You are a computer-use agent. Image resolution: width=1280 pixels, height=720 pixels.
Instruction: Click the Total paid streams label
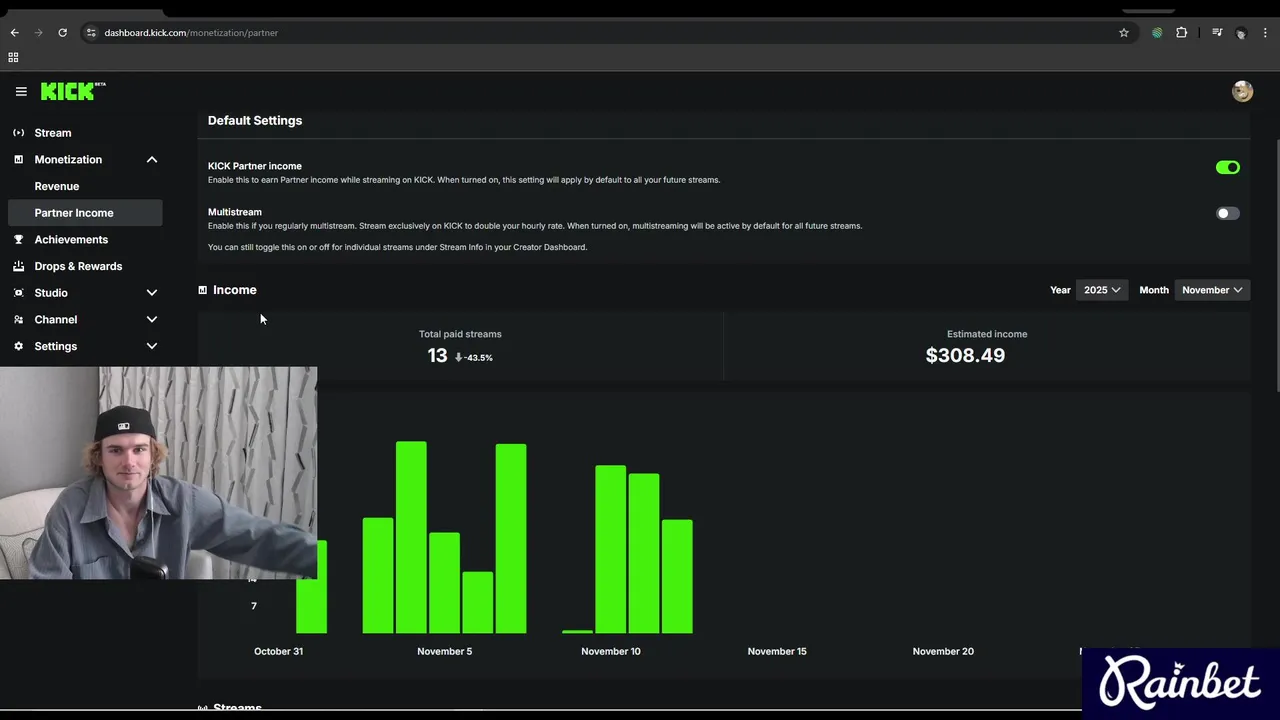pyautogui.click(x=460, y=334)
